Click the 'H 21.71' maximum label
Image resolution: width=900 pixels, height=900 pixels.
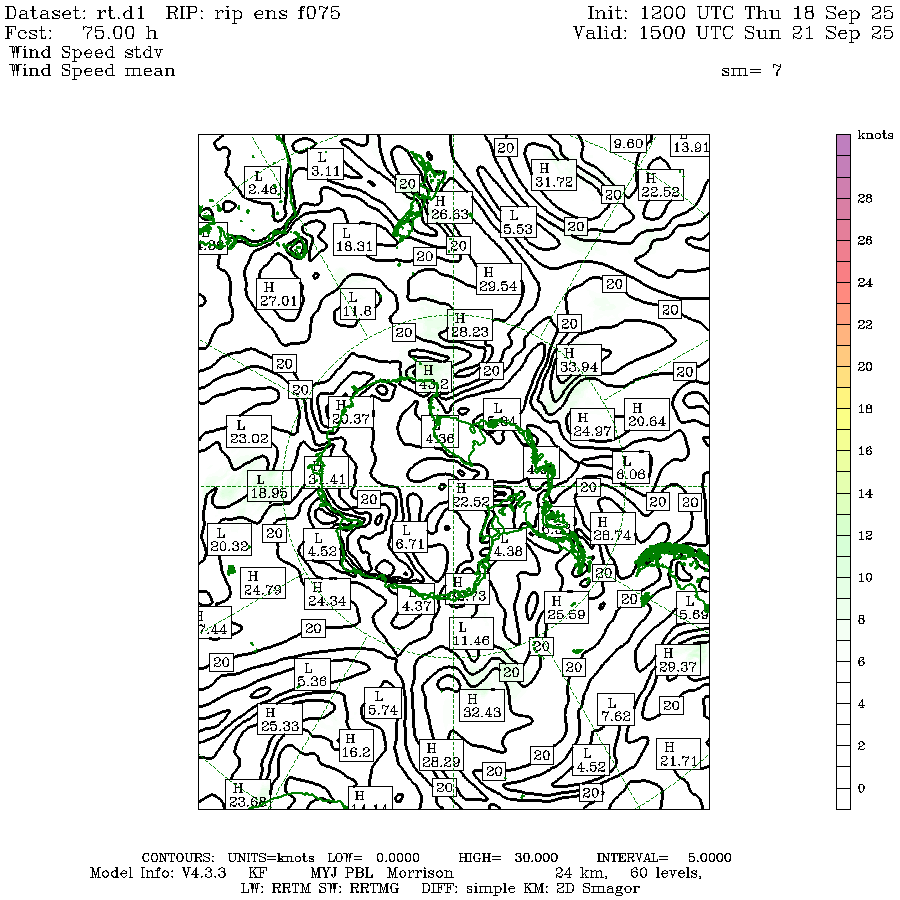[678, 754]
